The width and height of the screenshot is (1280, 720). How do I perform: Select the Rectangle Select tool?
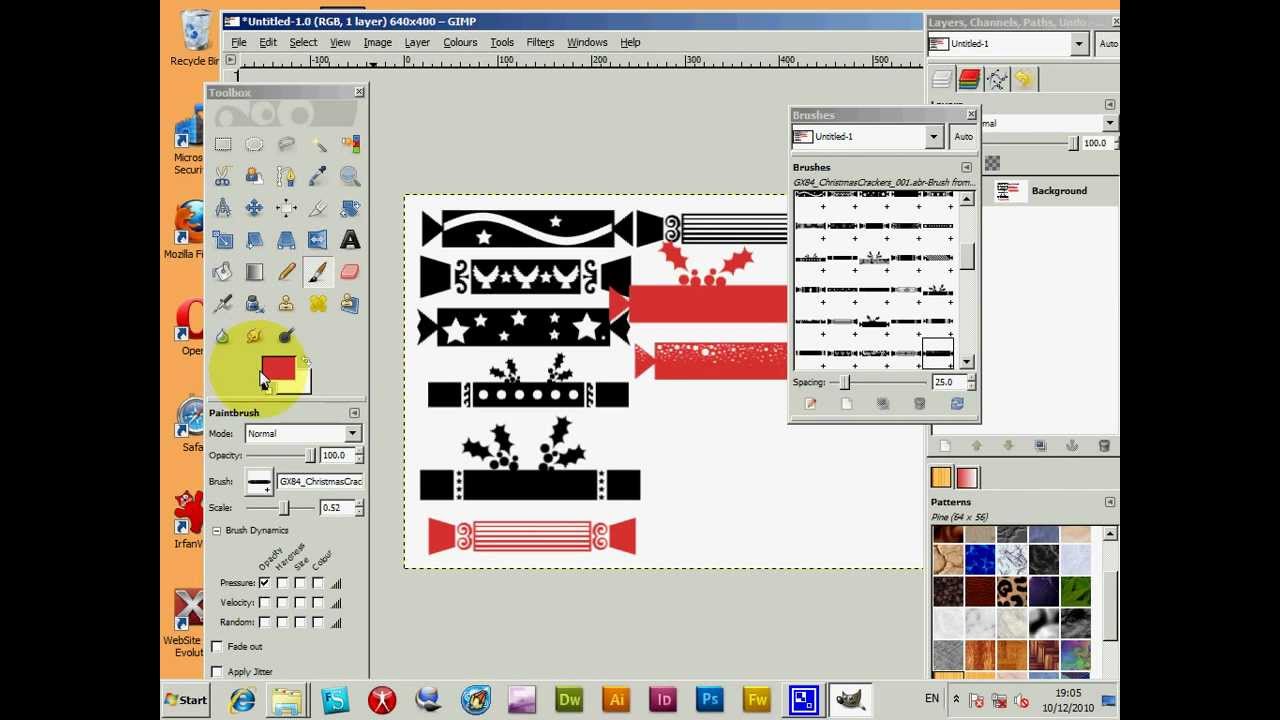pos(223,145)
